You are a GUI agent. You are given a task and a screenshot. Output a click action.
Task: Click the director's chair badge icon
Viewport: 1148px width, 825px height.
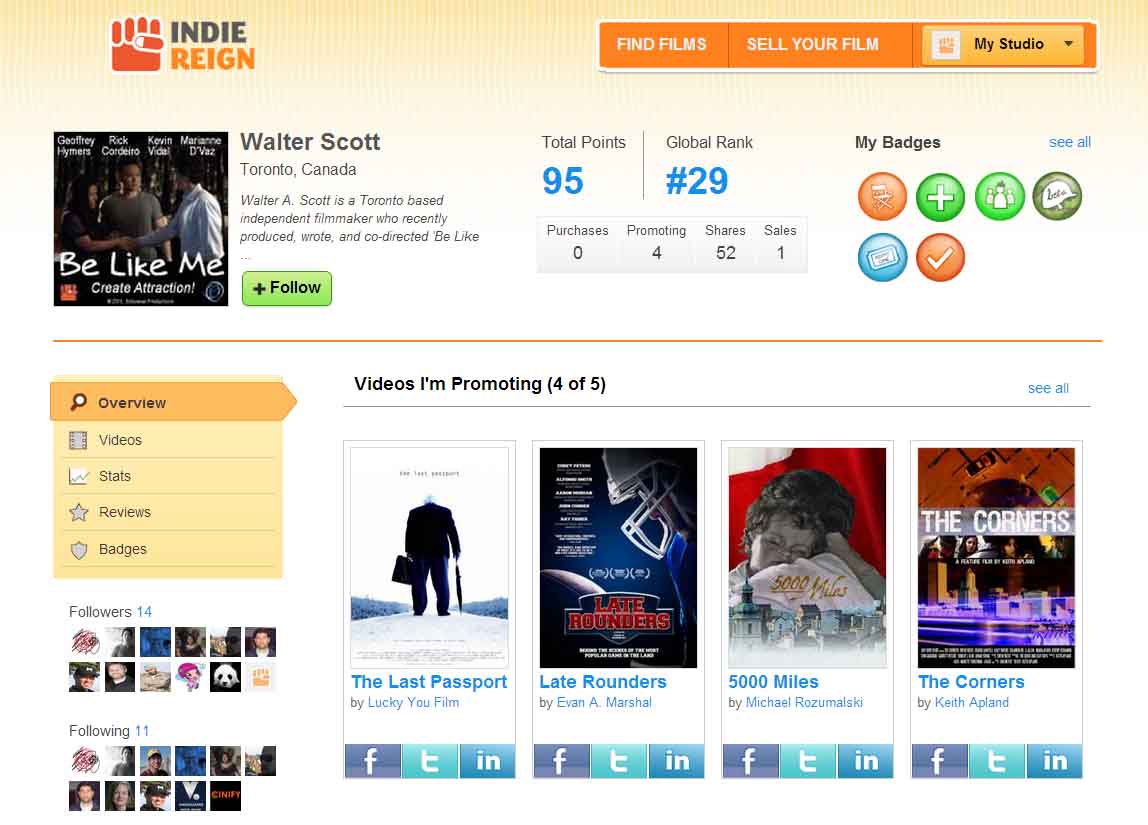tap(882, 197)
